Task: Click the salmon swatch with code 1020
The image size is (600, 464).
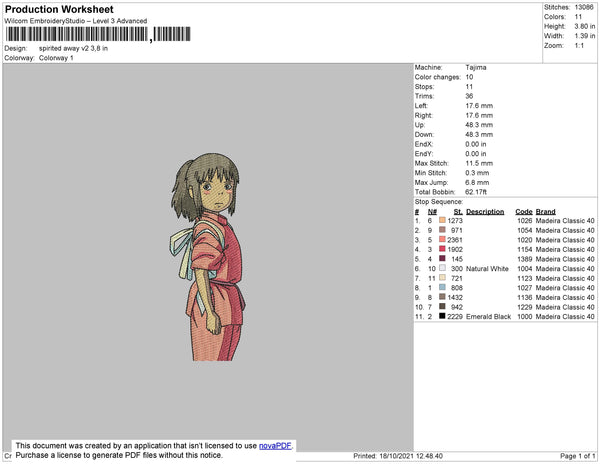Action: coord(443,240)
